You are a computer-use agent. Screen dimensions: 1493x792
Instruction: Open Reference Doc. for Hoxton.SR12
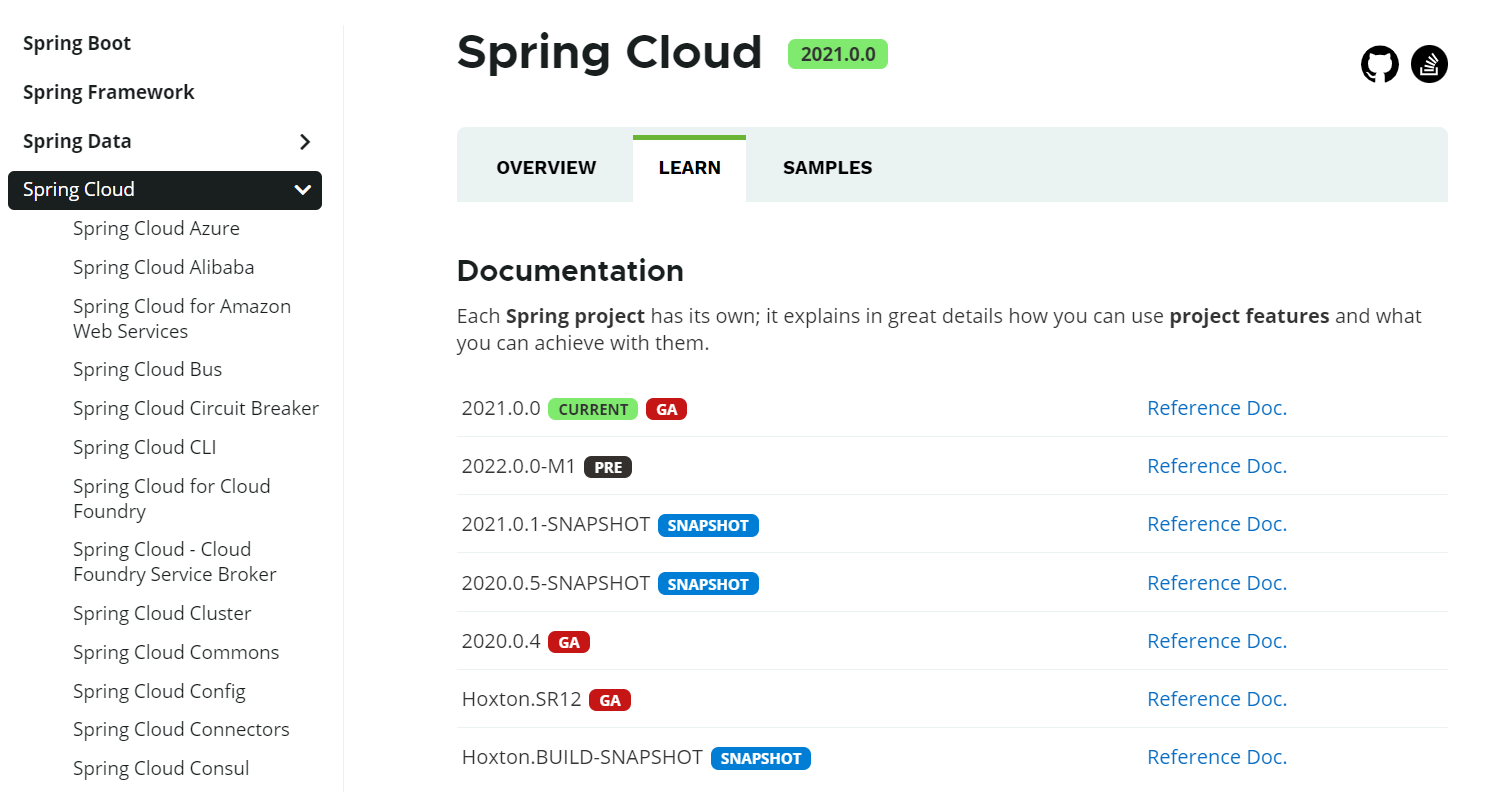click(1216, 699)
